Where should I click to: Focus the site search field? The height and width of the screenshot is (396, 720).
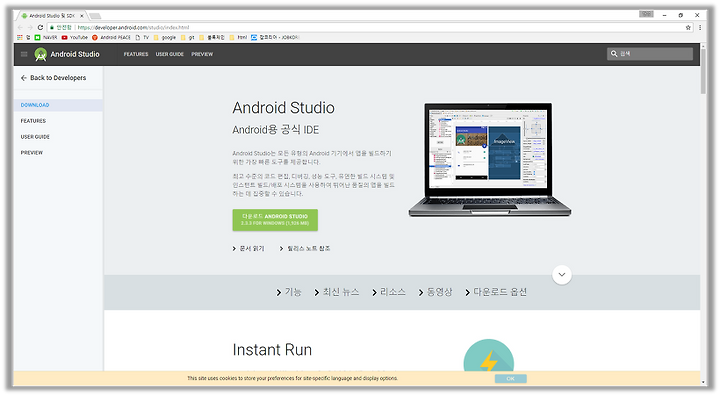[650, 54]
